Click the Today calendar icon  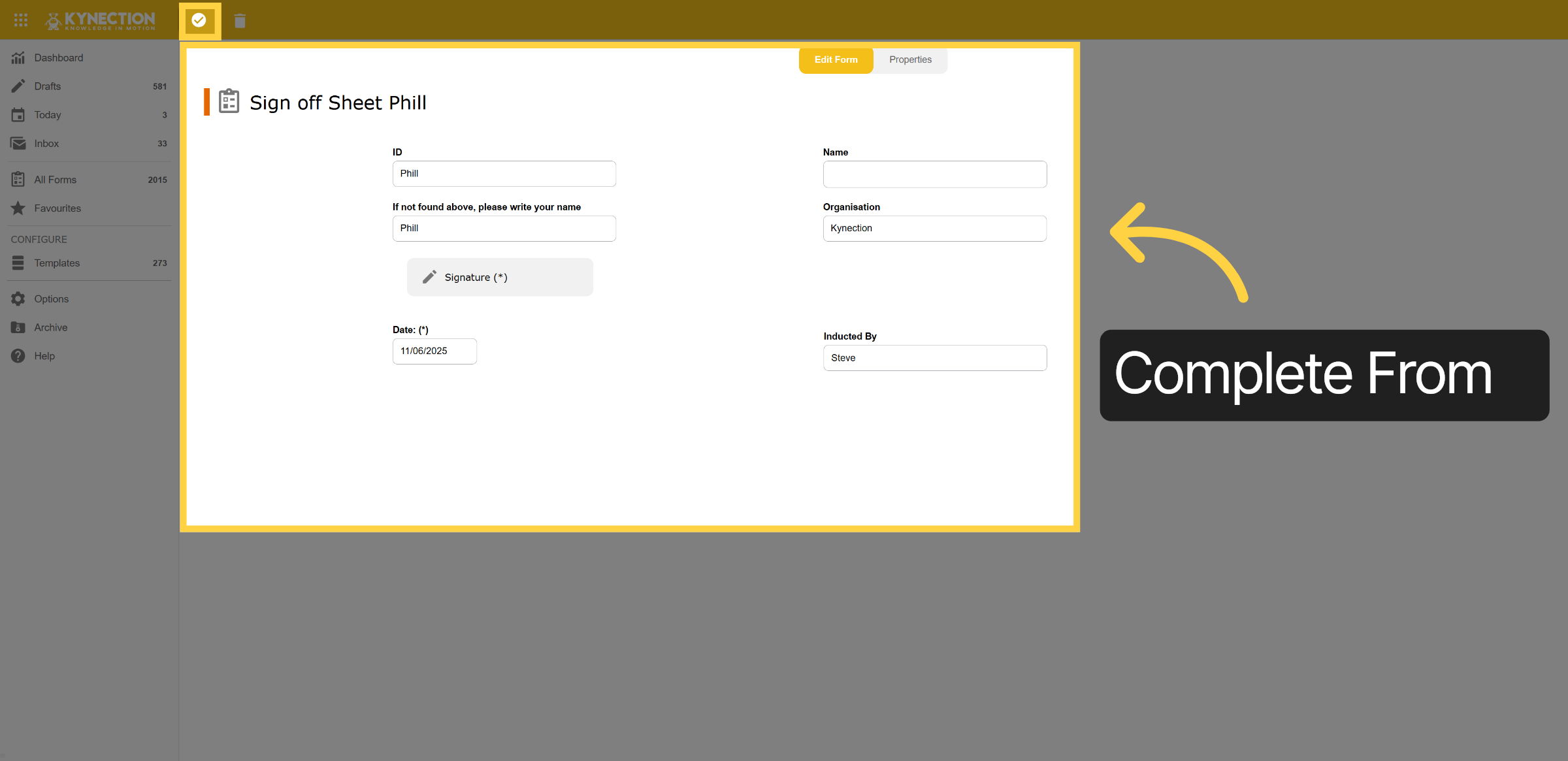[x=18, y=115]
